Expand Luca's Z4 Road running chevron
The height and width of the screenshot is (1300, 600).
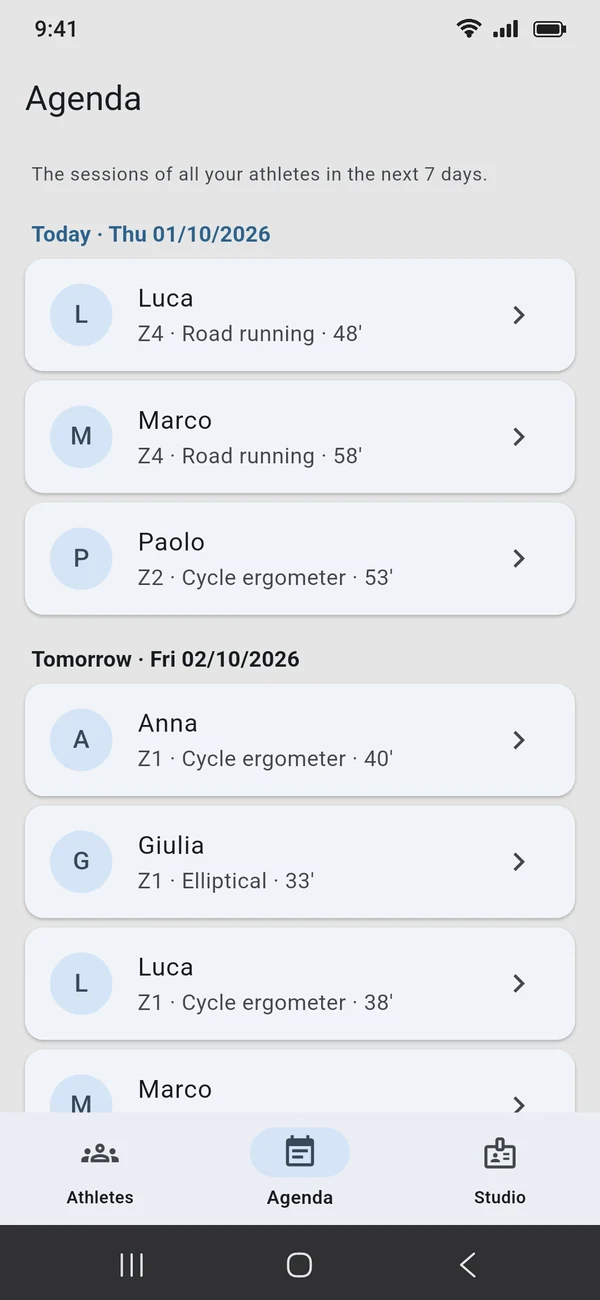[x=519, y=315]
